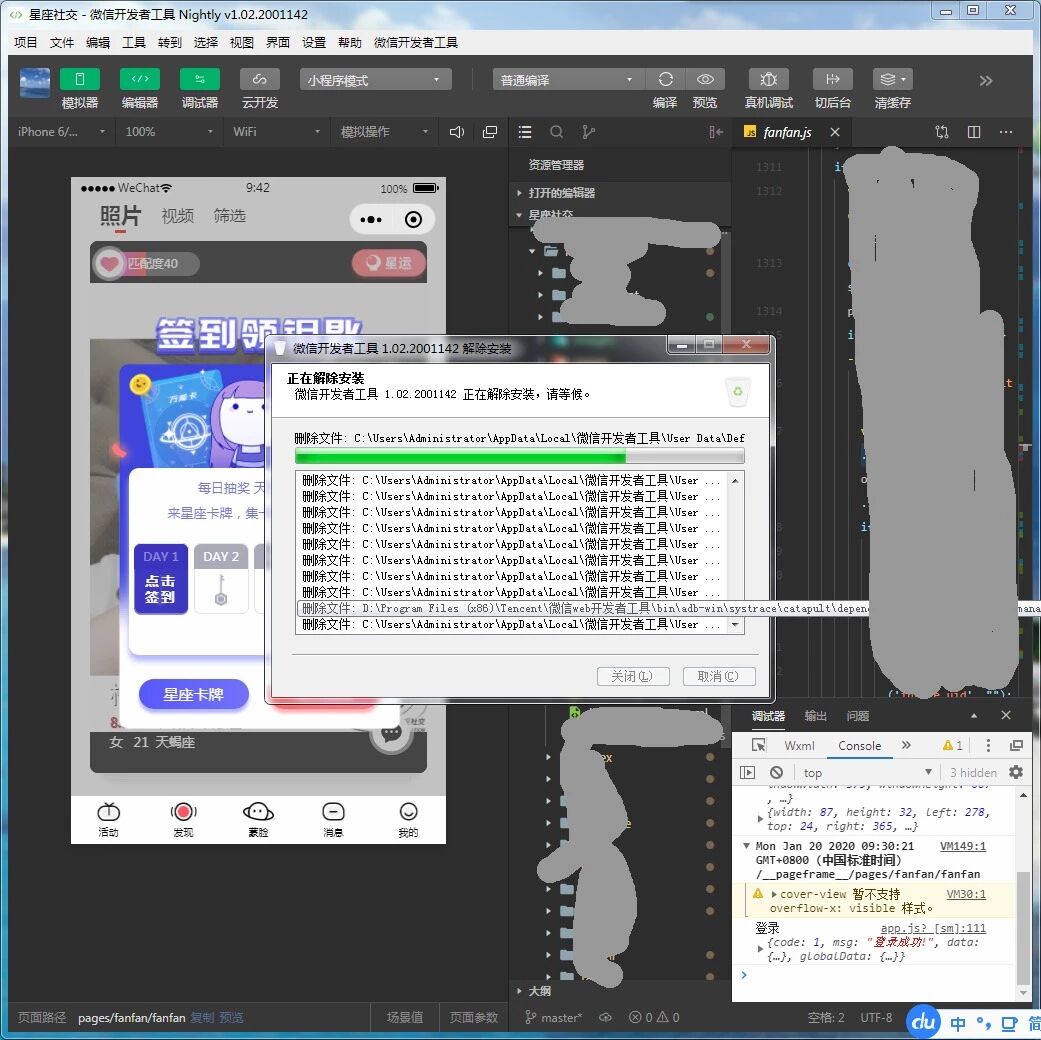Open the 发现 tab bar icon

(183, 818)
